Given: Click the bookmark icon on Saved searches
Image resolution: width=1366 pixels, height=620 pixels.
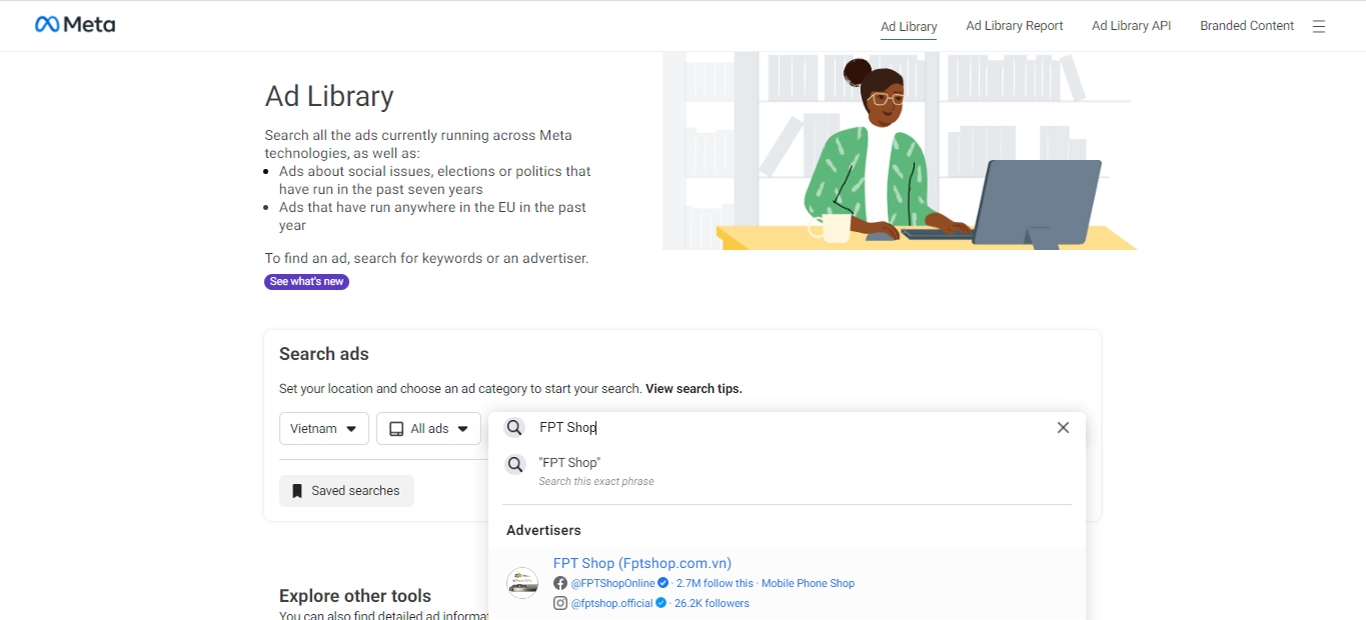Looking at the screenshot, I should (297, 491).
